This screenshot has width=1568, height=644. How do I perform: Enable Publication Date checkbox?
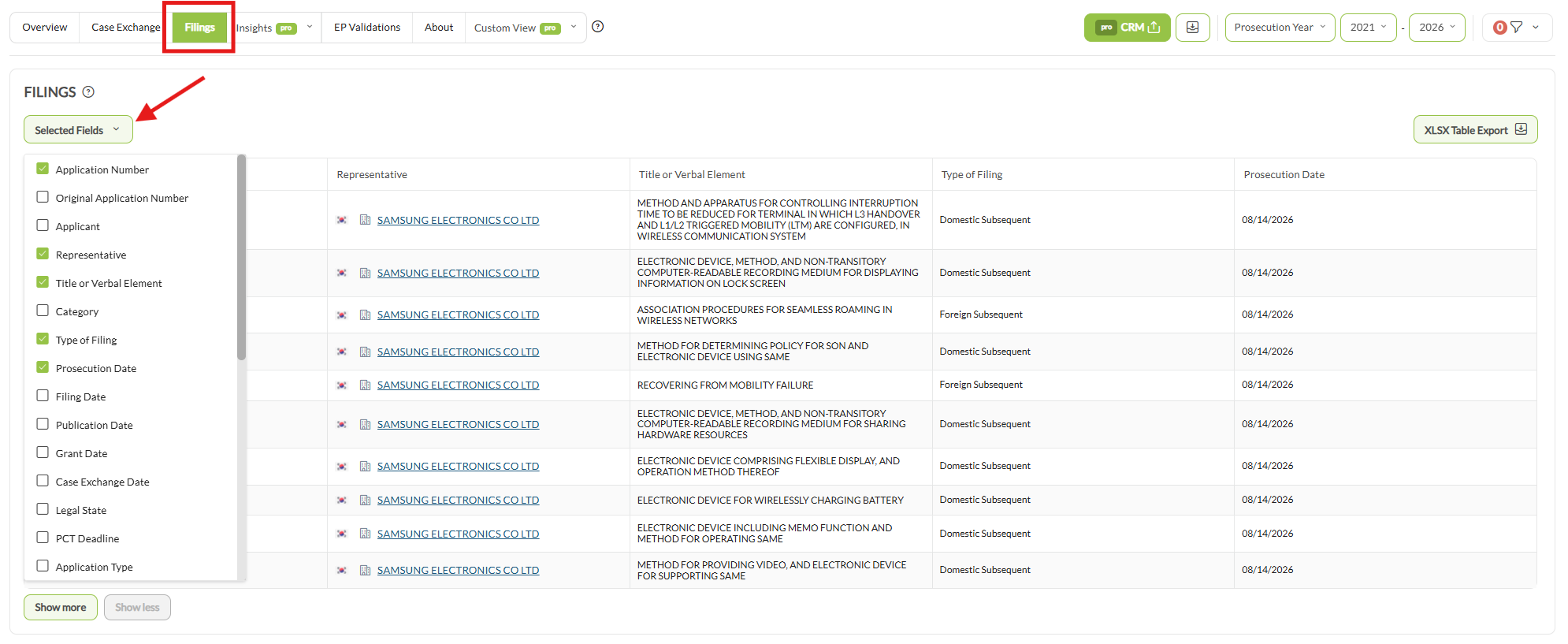(x=43, y=424)
